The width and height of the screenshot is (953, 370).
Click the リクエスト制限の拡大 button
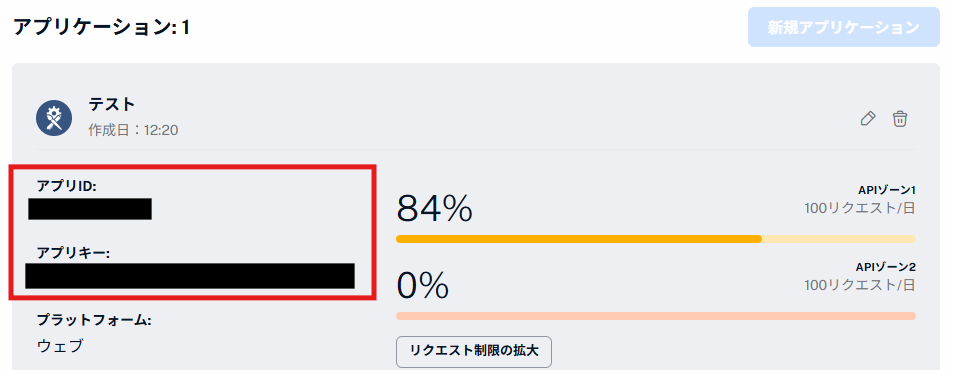(474, 352)
